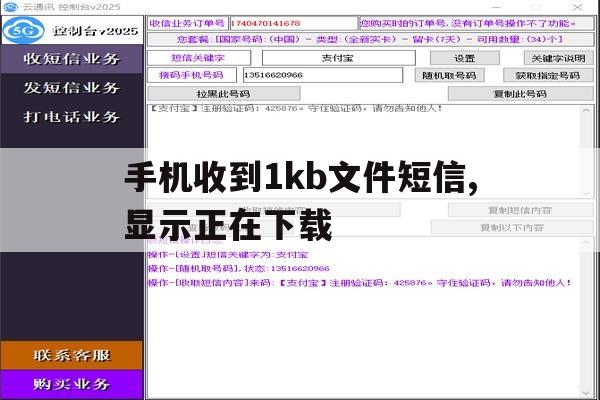Click the 短信关键字 label
The image size is (600, 400).
(x=199, y=58)
